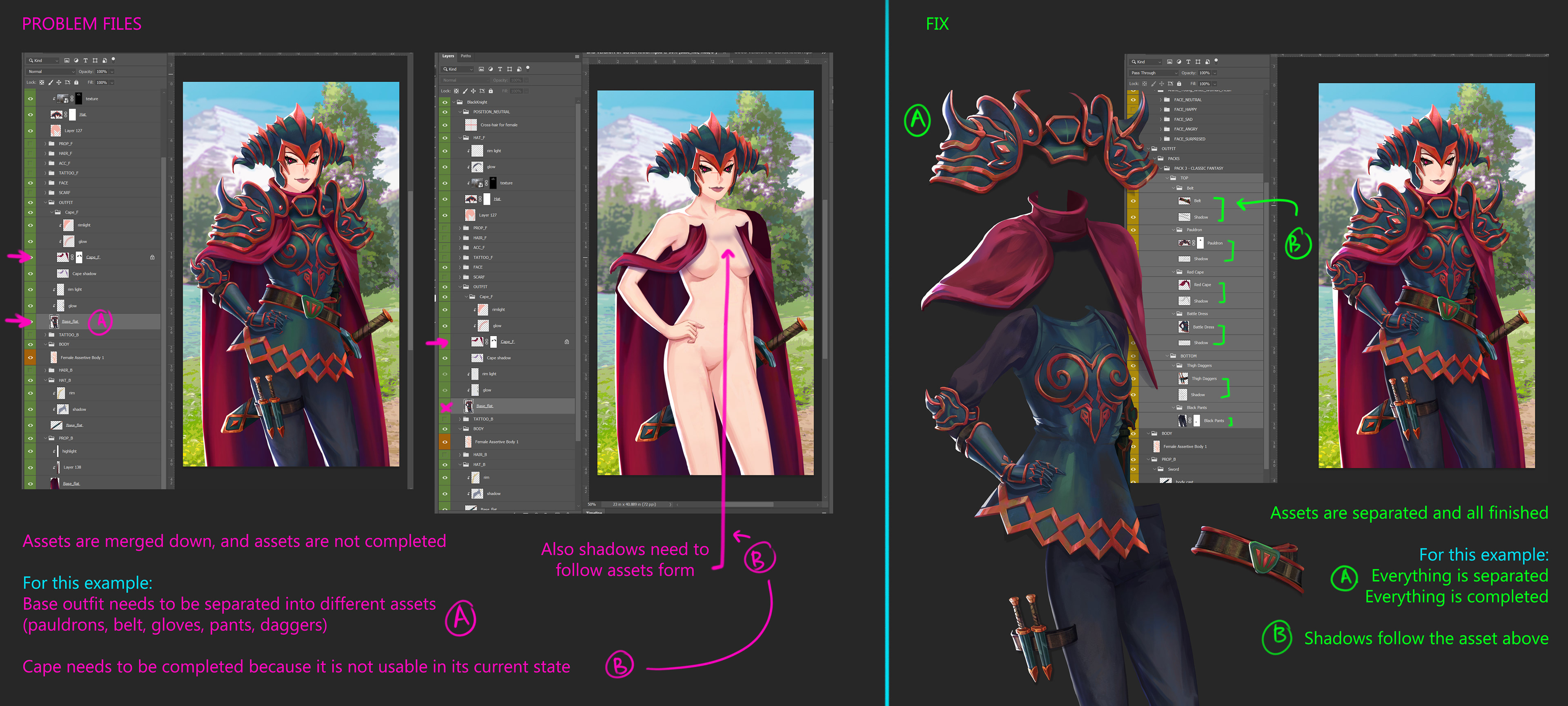Select the Layer 138 layer
The width and height of the screenshot is (1568, 706).
[x=72, y=467]
